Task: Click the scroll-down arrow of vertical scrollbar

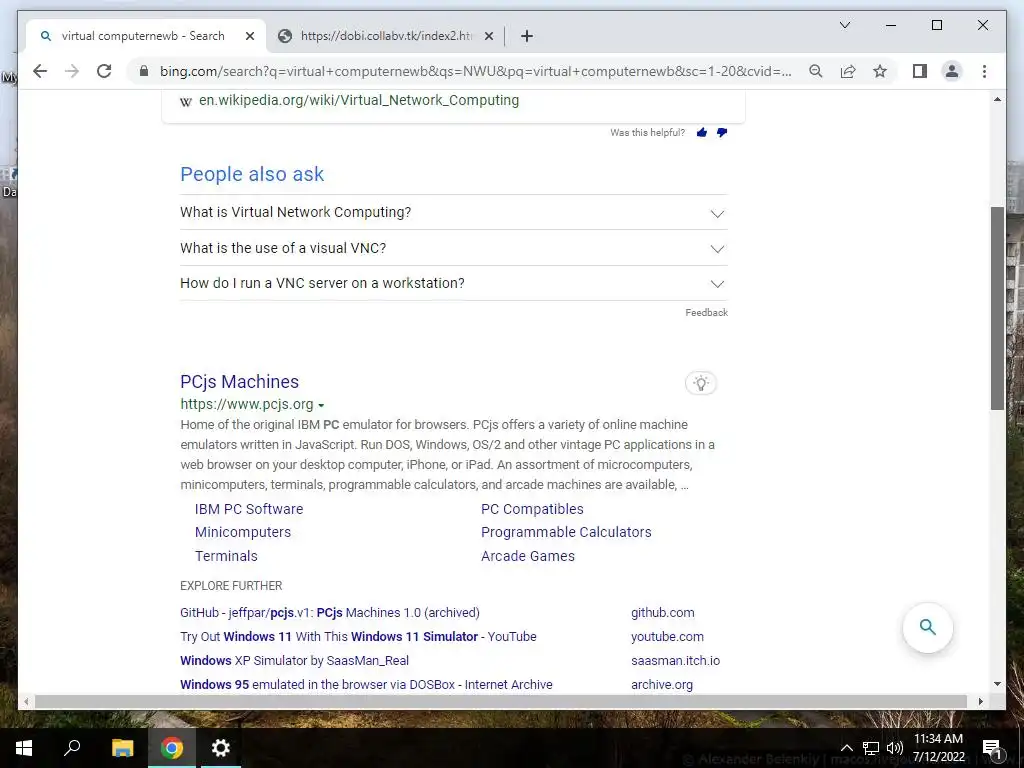Action: point(997,684)
